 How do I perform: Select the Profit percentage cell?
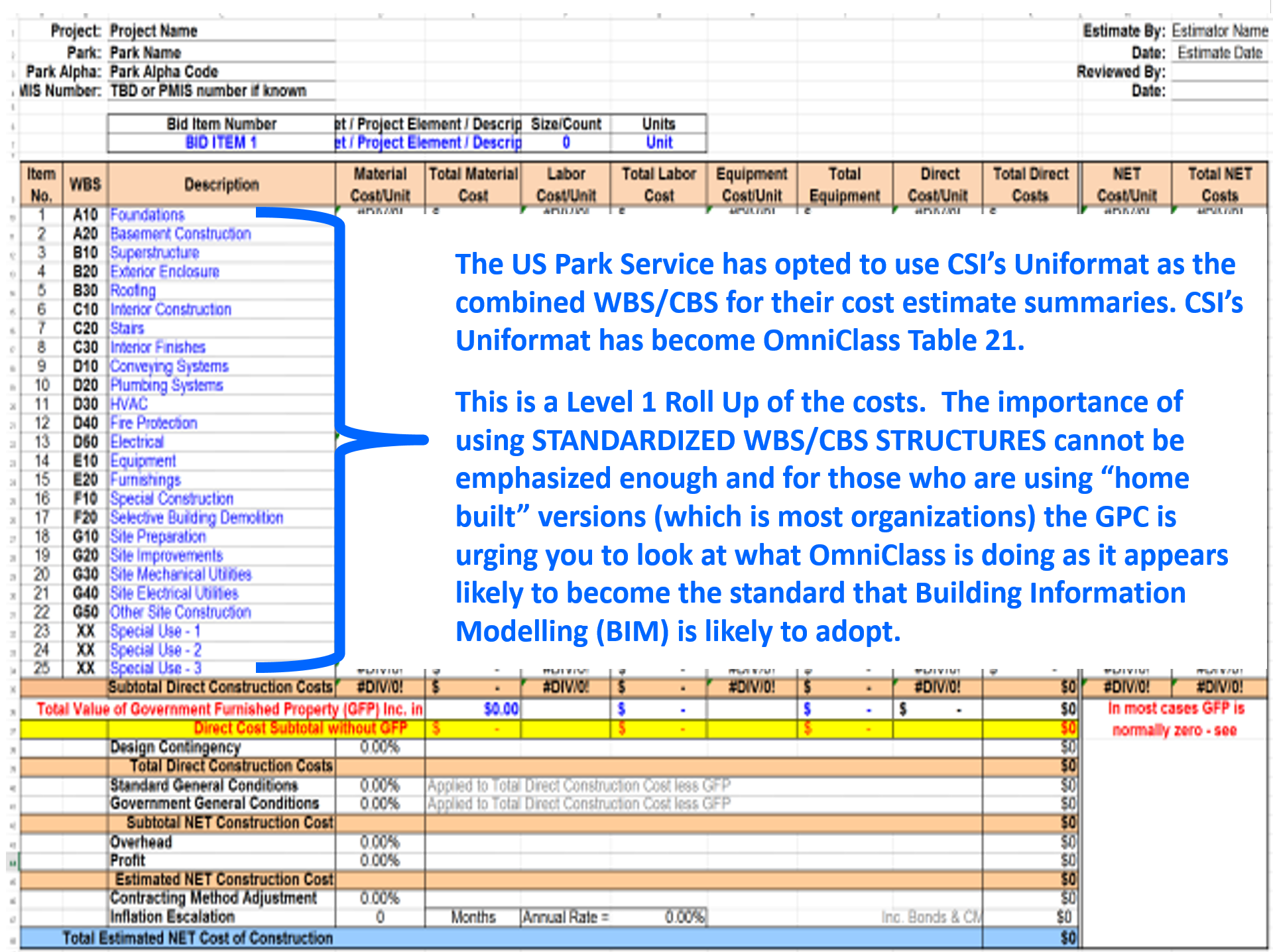click(x=380, y=861)
